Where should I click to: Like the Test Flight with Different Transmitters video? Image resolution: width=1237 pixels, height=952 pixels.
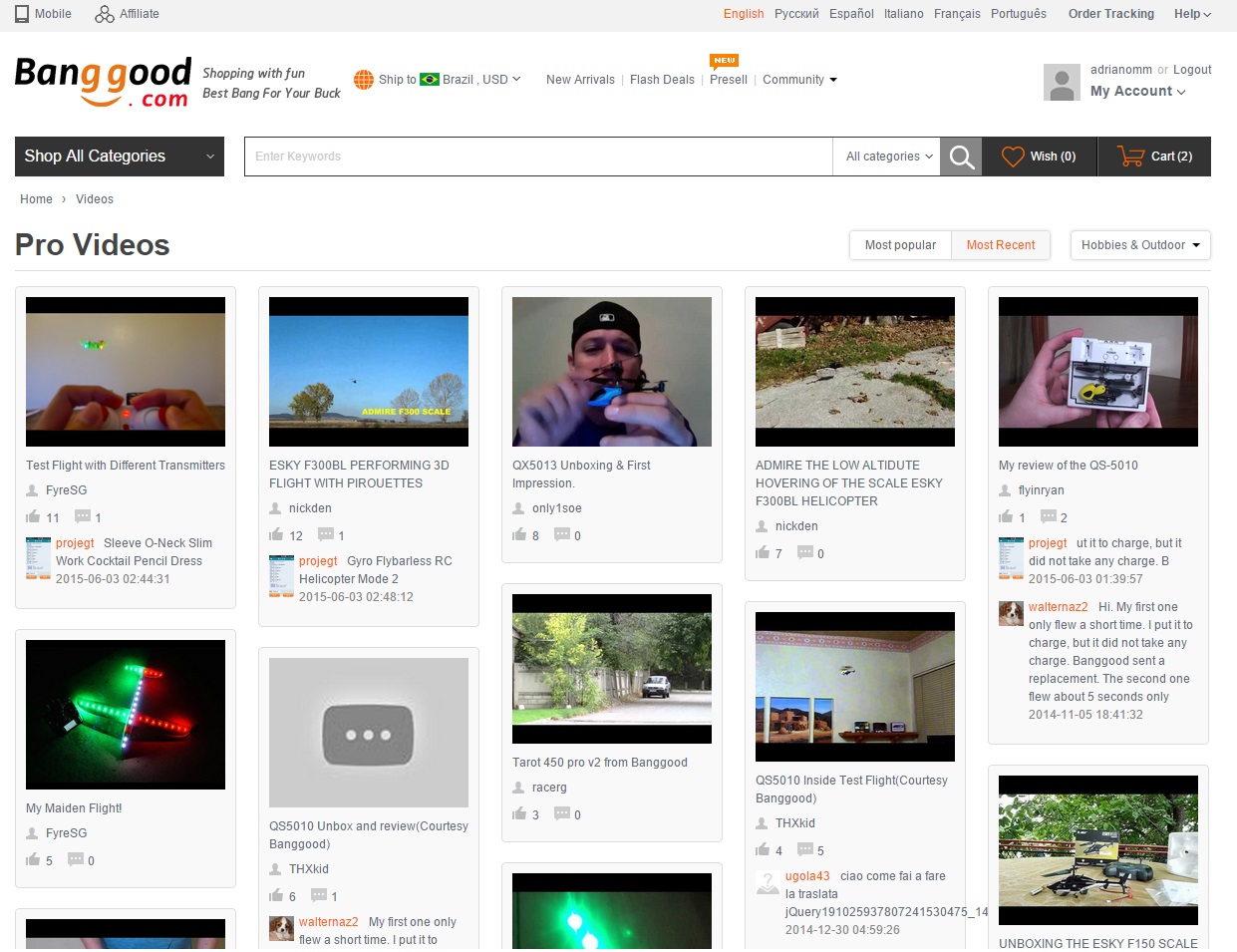[x=33, y=517]
